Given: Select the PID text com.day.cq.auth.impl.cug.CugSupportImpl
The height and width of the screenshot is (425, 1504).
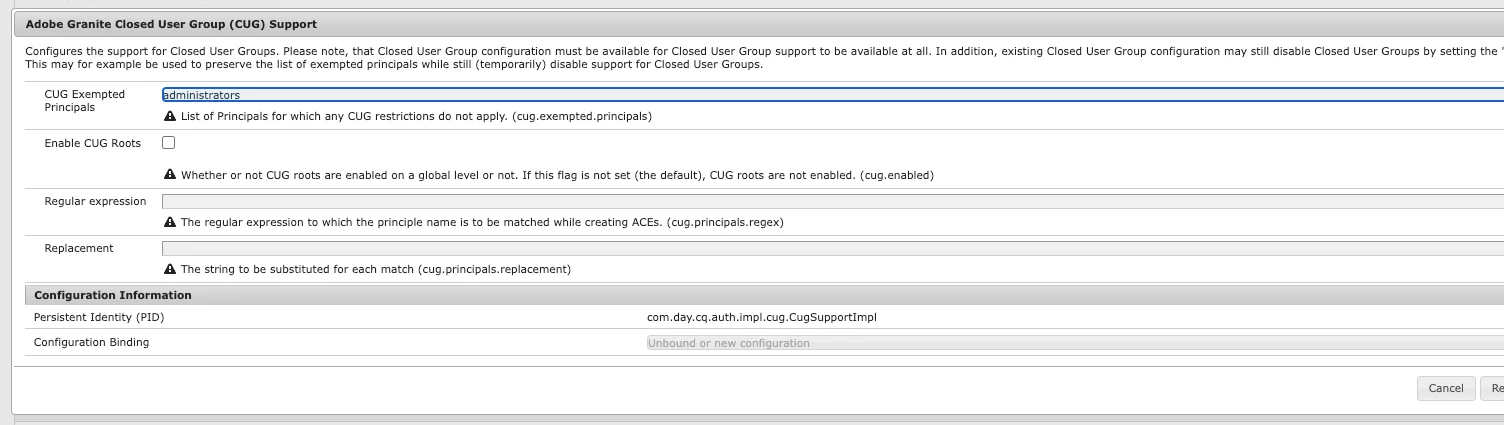Looking at the screenshot, I should (x=762, y=318).
